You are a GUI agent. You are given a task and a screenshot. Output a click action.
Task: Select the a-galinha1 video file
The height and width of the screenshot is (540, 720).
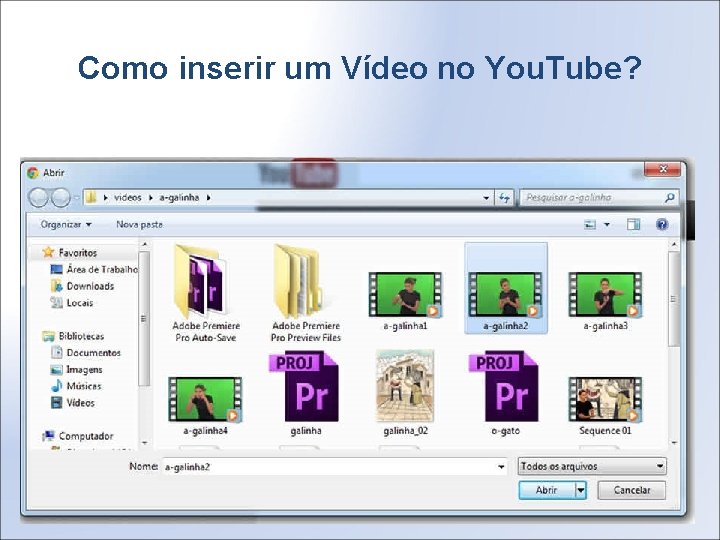pos(405,301)
